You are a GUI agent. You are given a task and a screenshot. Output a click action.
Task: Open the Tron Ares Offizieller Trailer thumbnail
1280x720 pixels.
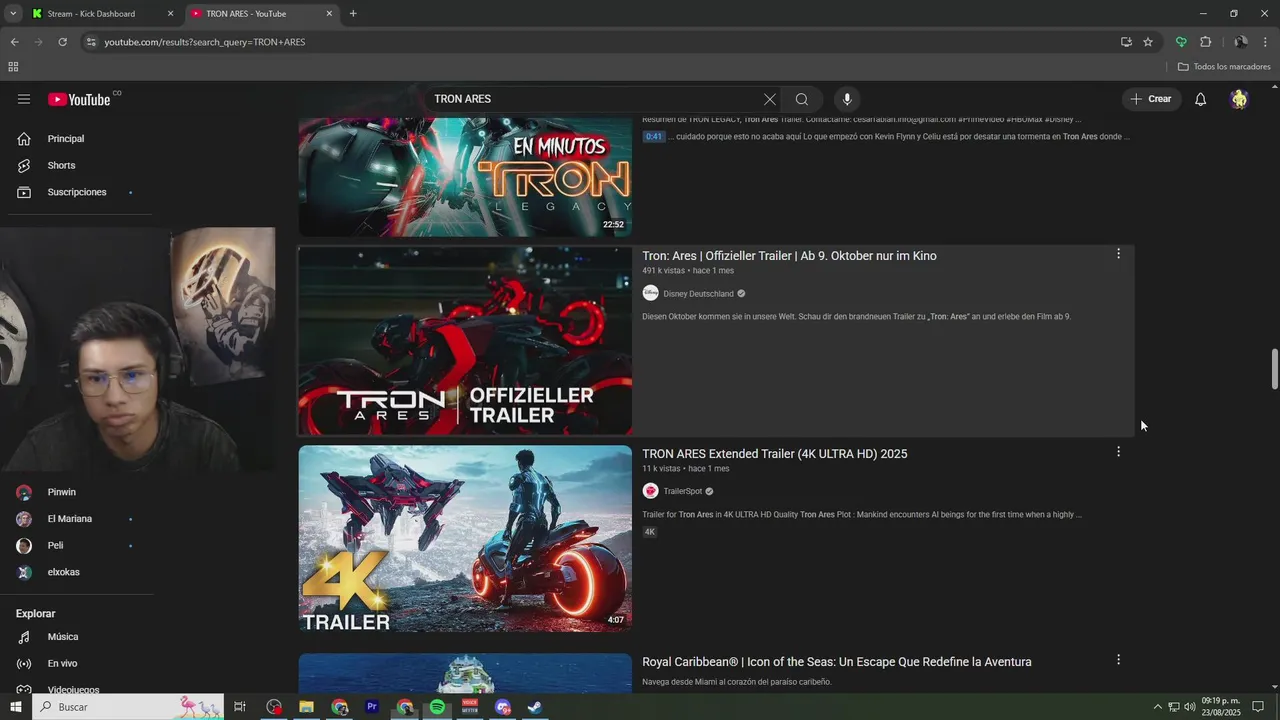465,341
